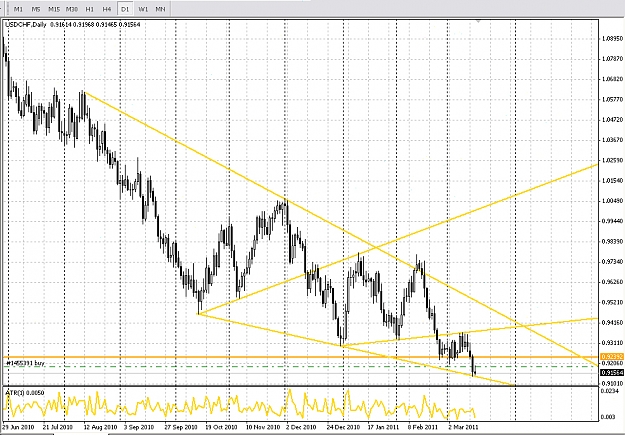Click the ATR(1) 0.0050 indicator label
The height and width of the screenshot is (435, 625).
coord(25,393)
